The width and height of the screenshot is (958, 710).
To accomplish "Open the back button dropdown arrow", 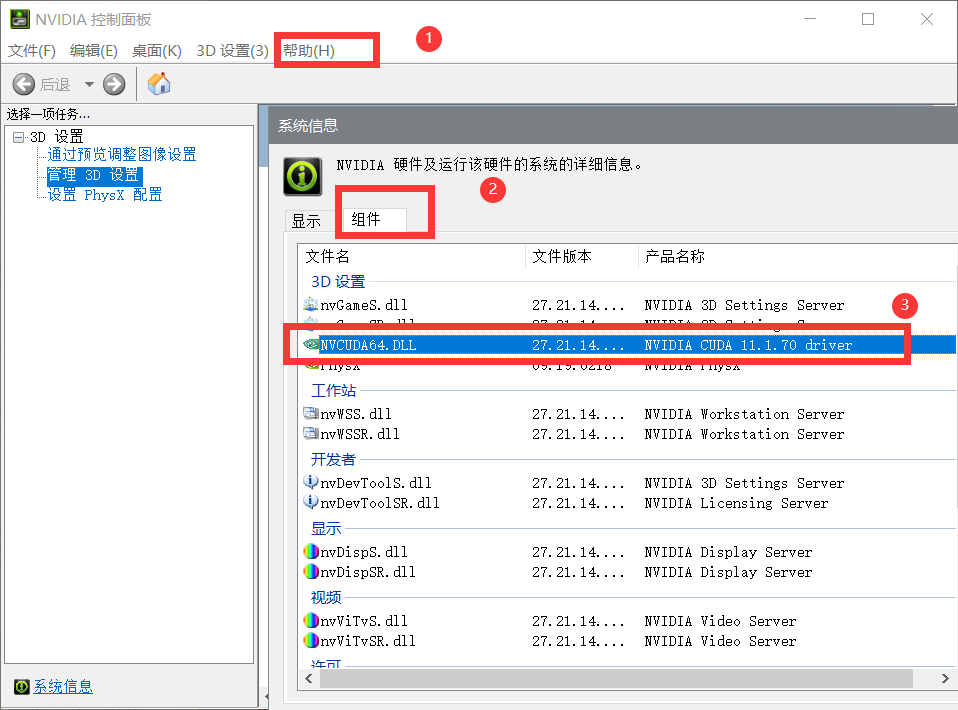I will [x=90, y=84].
